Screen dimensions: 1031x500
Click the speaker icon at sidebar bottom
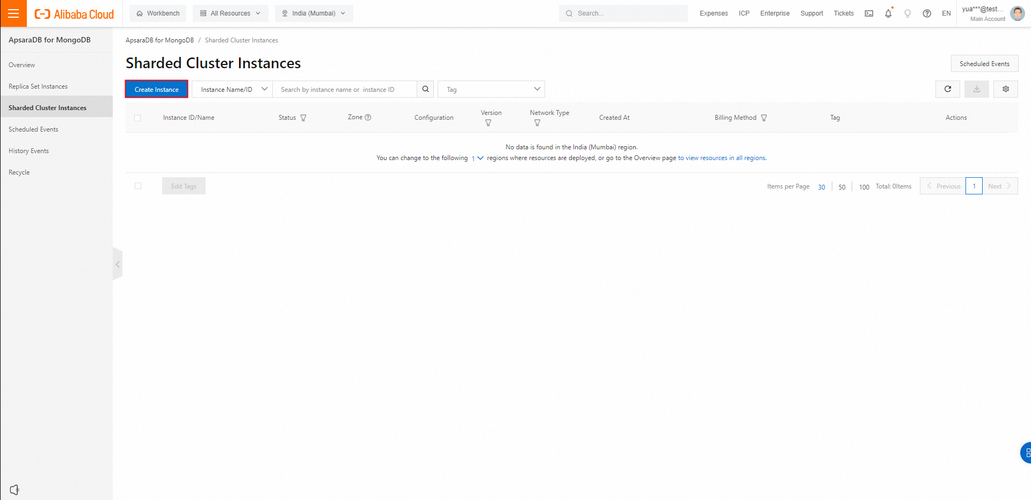pos(14,489)
